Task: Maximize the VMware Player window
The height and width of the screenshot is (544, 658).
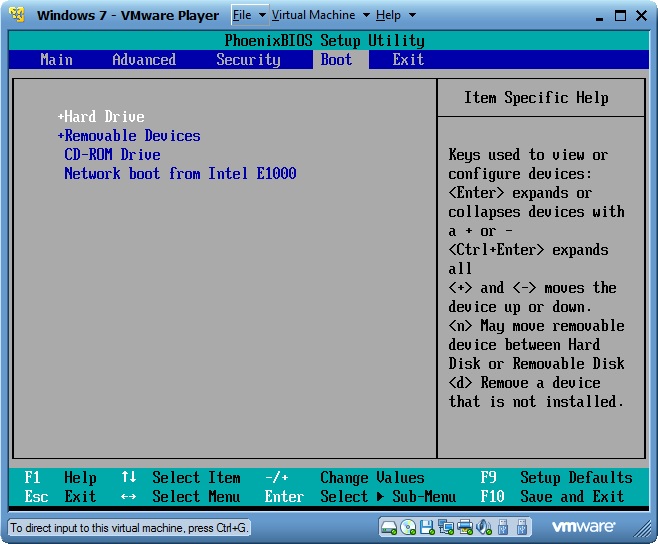Action: click(620, 16)
